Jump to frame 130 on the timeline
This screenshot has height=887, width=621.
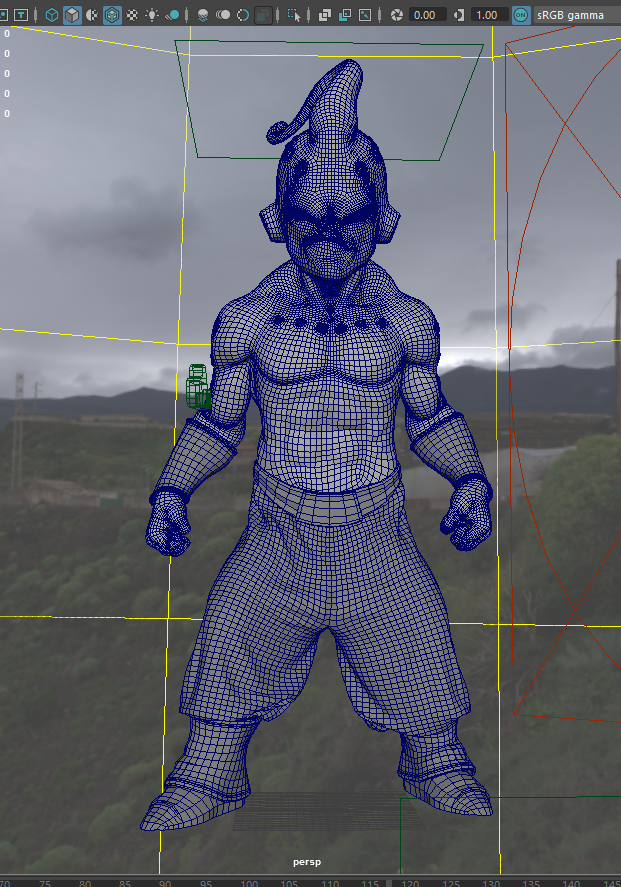pos(491,884)
